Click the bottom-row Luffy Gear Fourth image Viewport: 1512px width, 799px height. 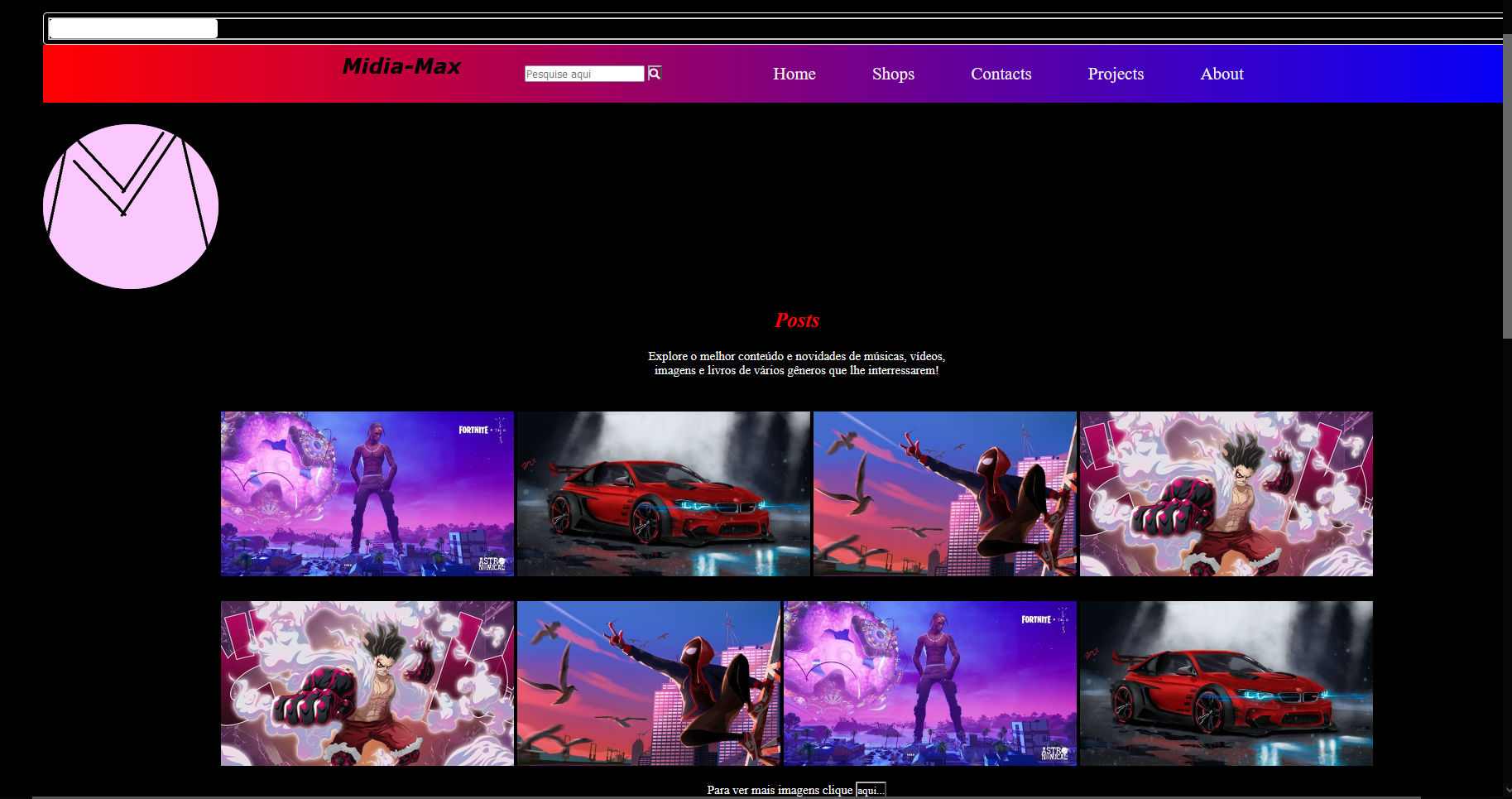tap(367, 683)
